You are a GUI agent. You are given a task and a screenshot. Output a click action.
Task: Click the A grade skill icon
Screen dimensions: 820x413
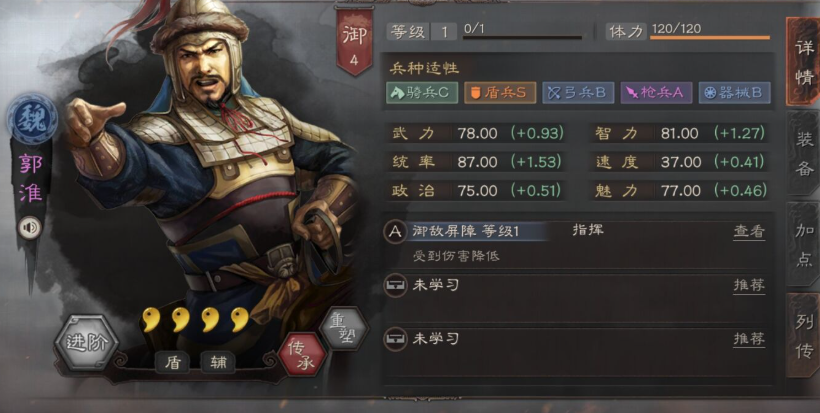pos(395,232)
